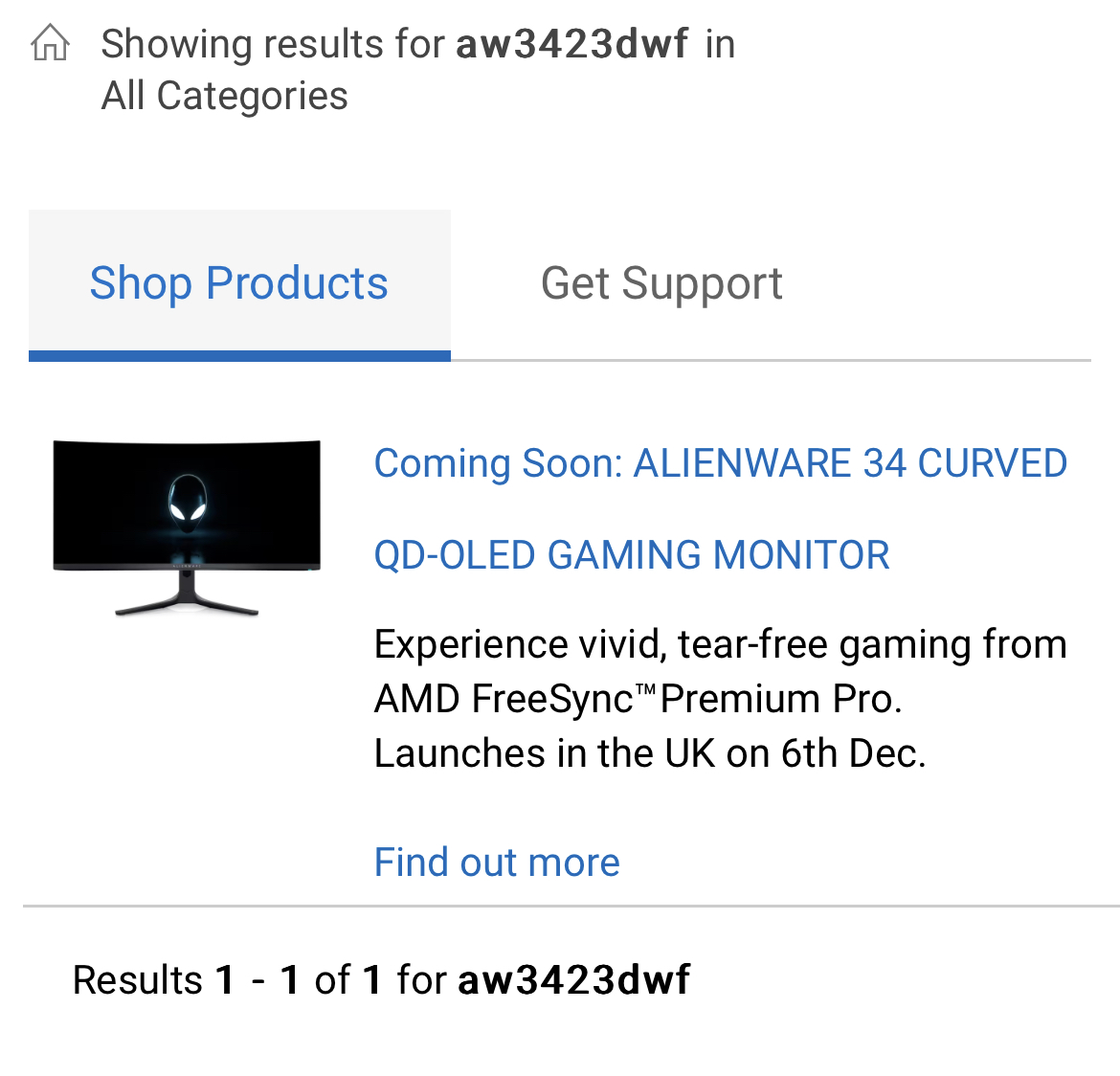Open the Alienware monitor product thumbnail
1120x1076 pixels.
click(x=187, y=528)
